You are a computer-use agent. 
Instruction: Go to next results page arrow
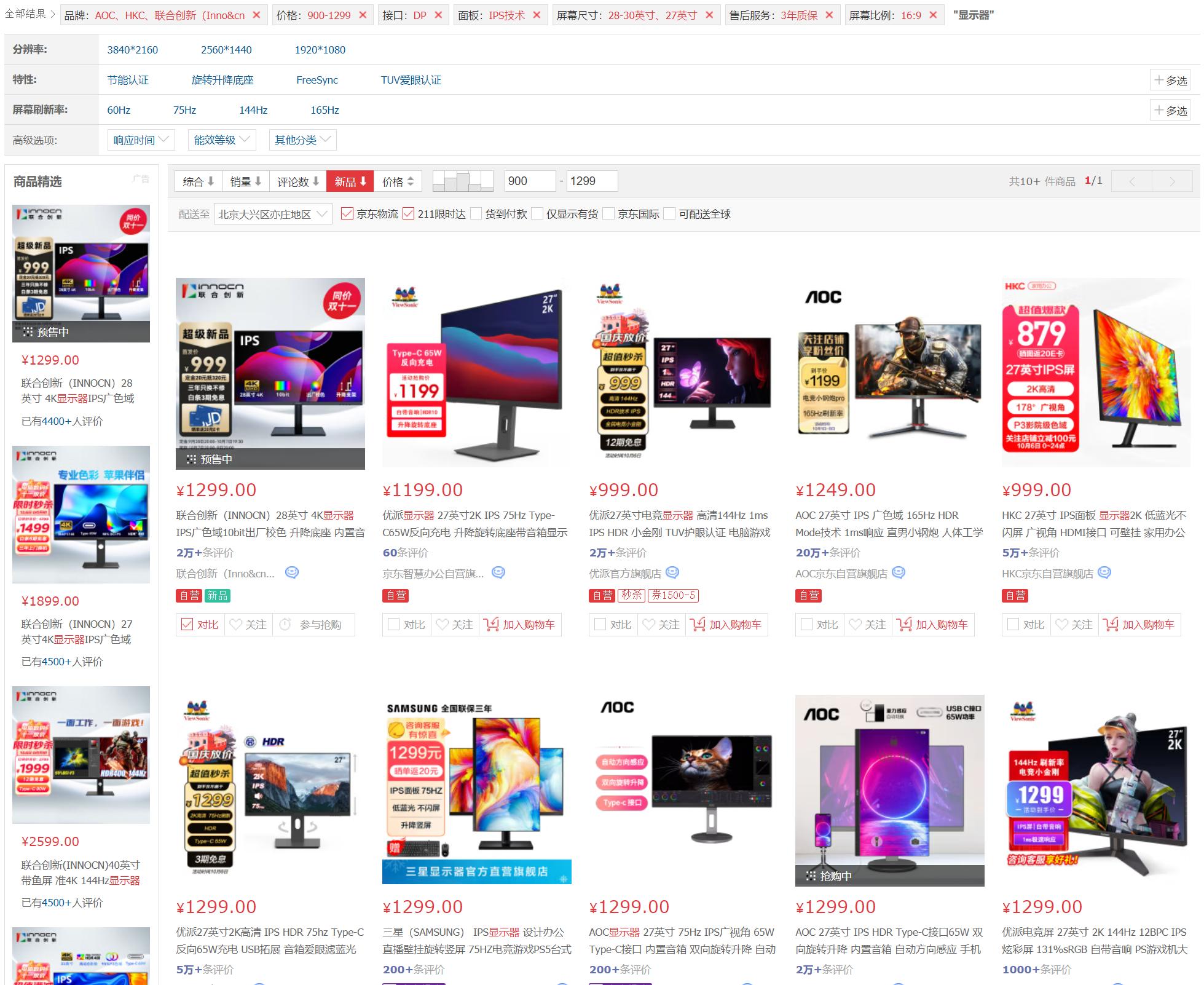pyautogui.click(x=1172, y=181)
